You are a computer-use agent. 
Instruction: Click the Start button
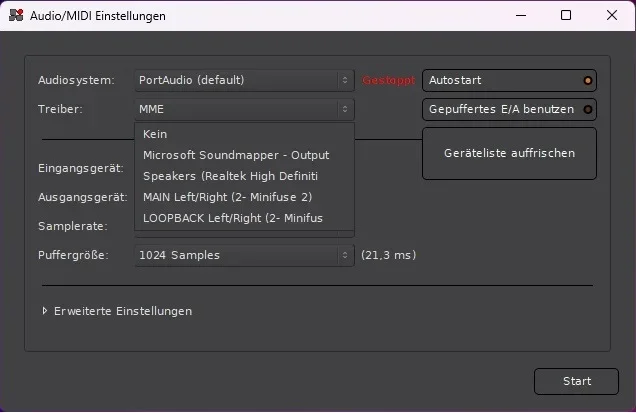tap(576, 381)
